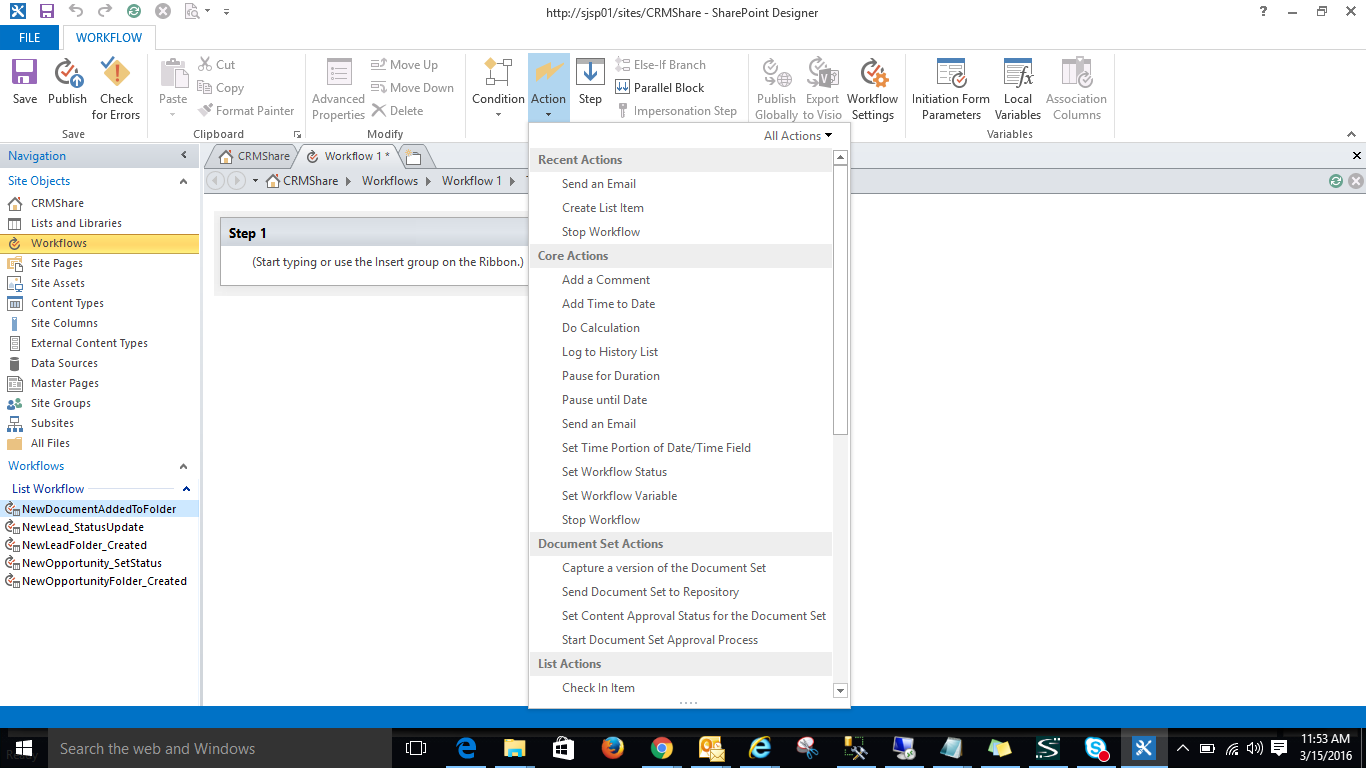Click Move Down in Modify group

pyautogui.click(x=412, y=88)
